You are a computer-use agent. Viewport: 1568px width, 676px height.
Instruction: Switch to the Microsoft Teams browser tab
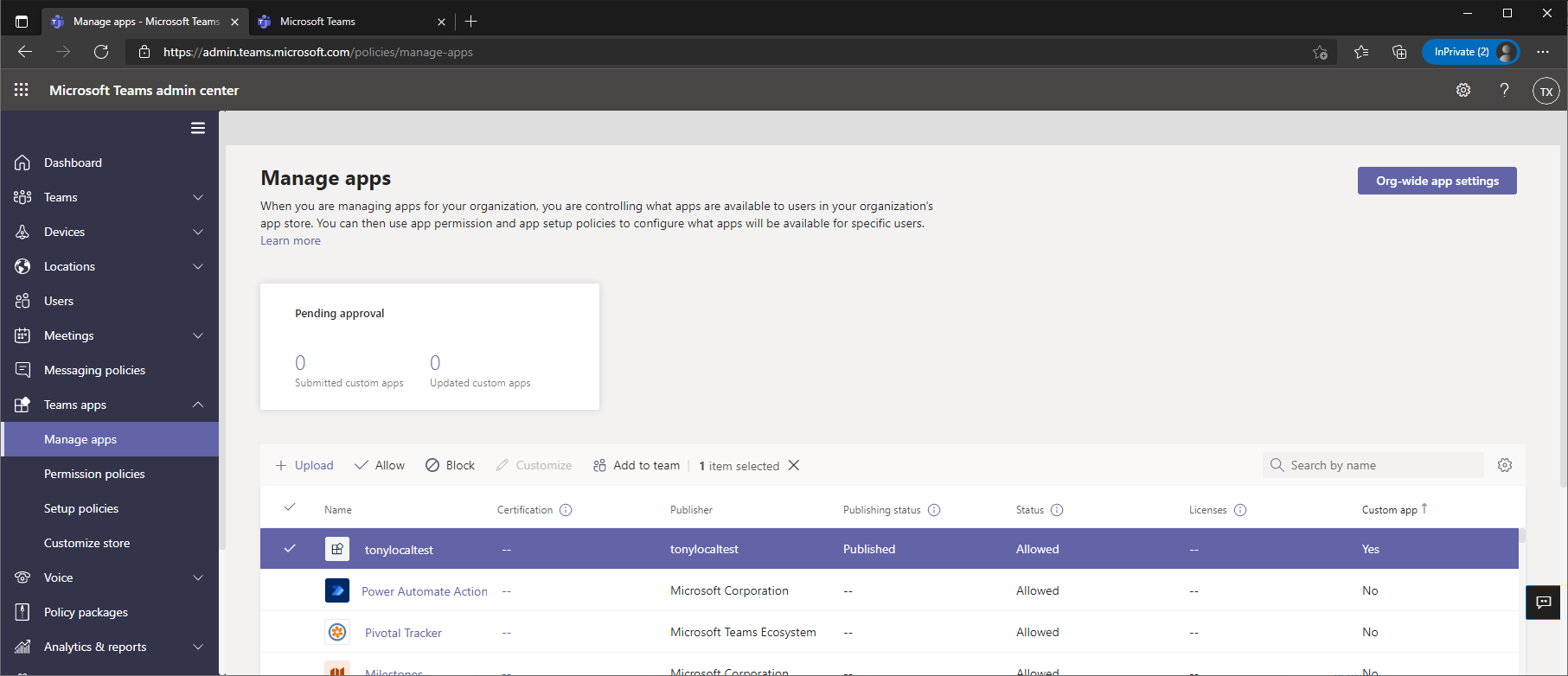coord(353,22)
